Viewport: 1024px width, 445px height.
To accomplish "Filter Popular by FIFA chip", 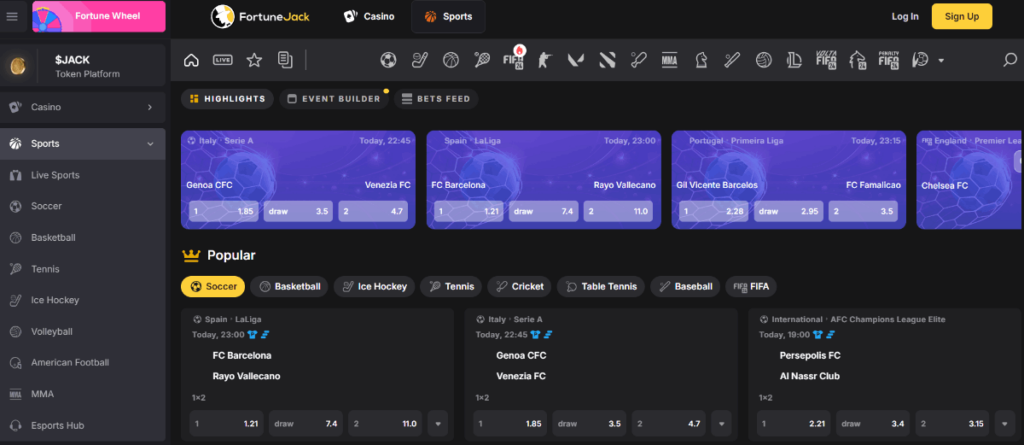I will click(751, 286).
